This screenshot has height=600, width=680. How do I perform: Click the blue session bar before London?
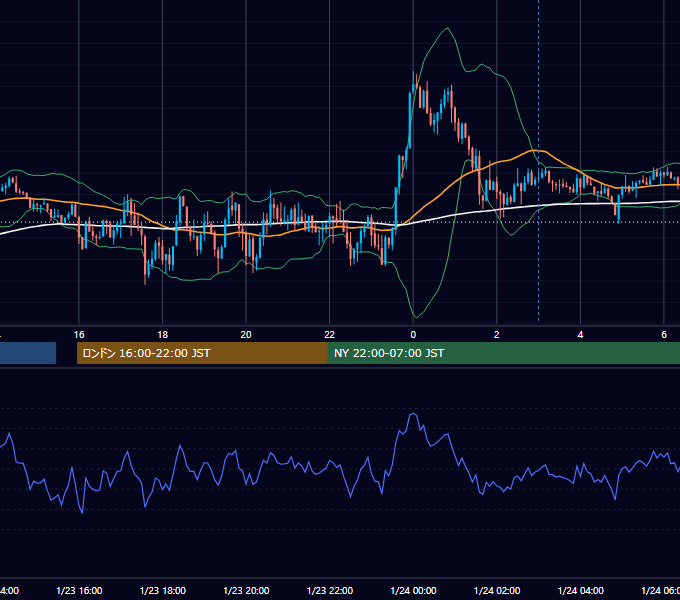coord(28,353)
